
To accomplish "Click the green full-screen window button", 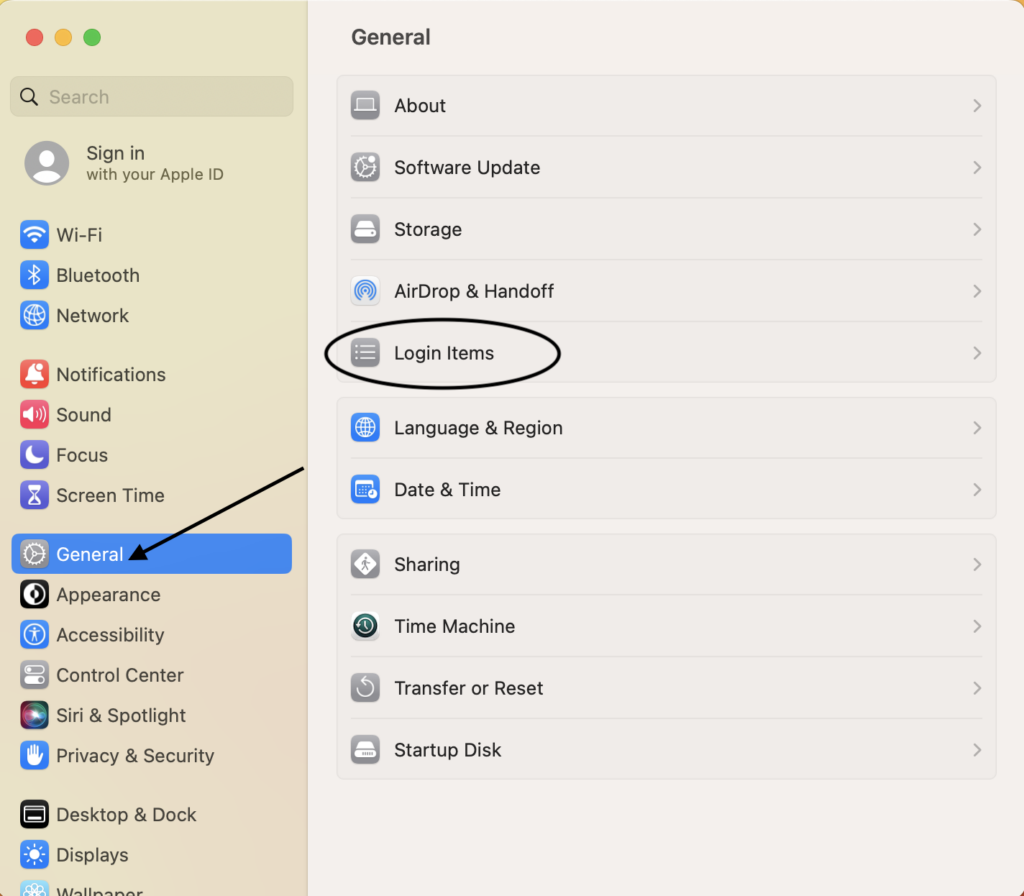I will (92, 38).
